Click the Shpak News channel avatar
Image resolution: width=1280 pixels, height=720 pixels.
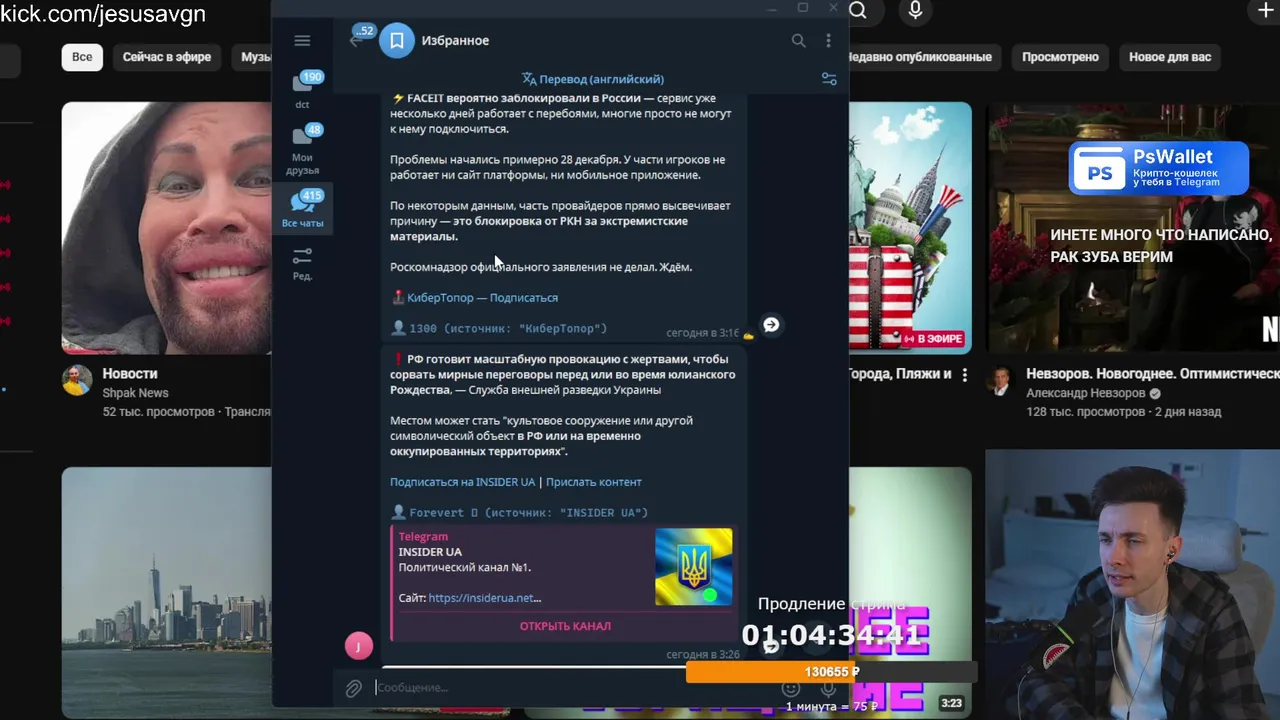coord(77,380)
